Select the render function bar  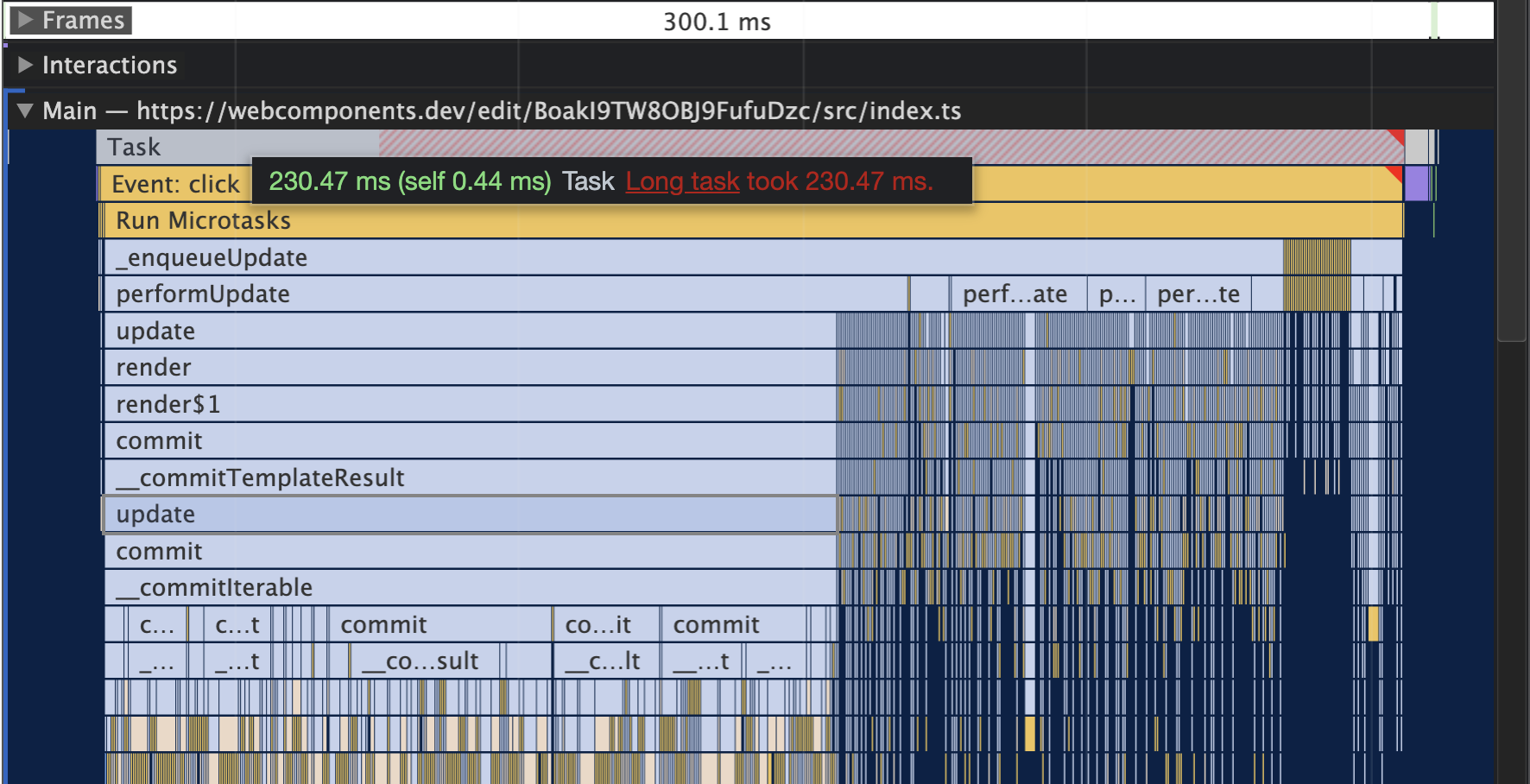[153, 367]
